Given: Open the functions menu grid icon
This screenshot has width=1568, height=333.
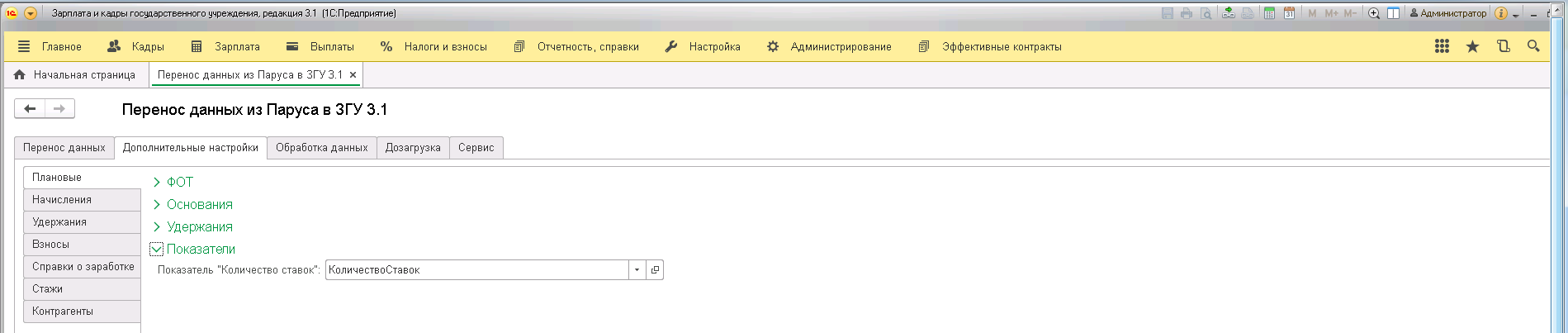Looking at the screenshot, I should (1442, 47).
